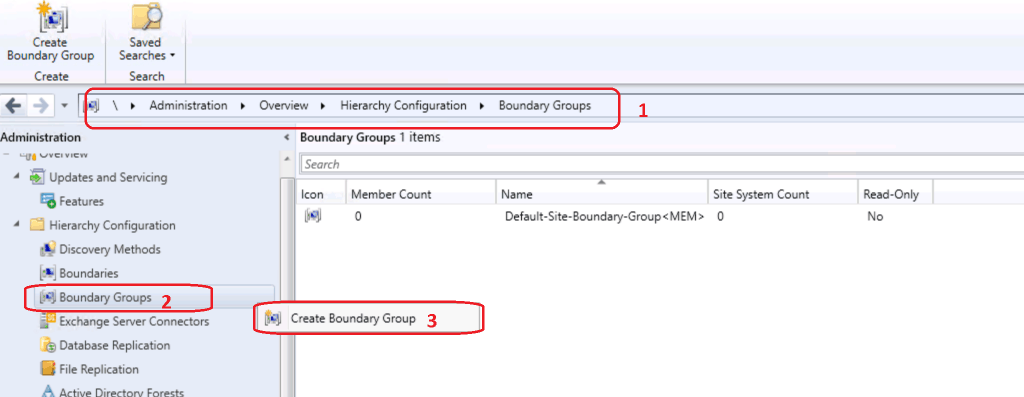Click 'No' Read-Only cell value
The height and width of the screenshot is (397, 1024).
click(x=874, y=217)
